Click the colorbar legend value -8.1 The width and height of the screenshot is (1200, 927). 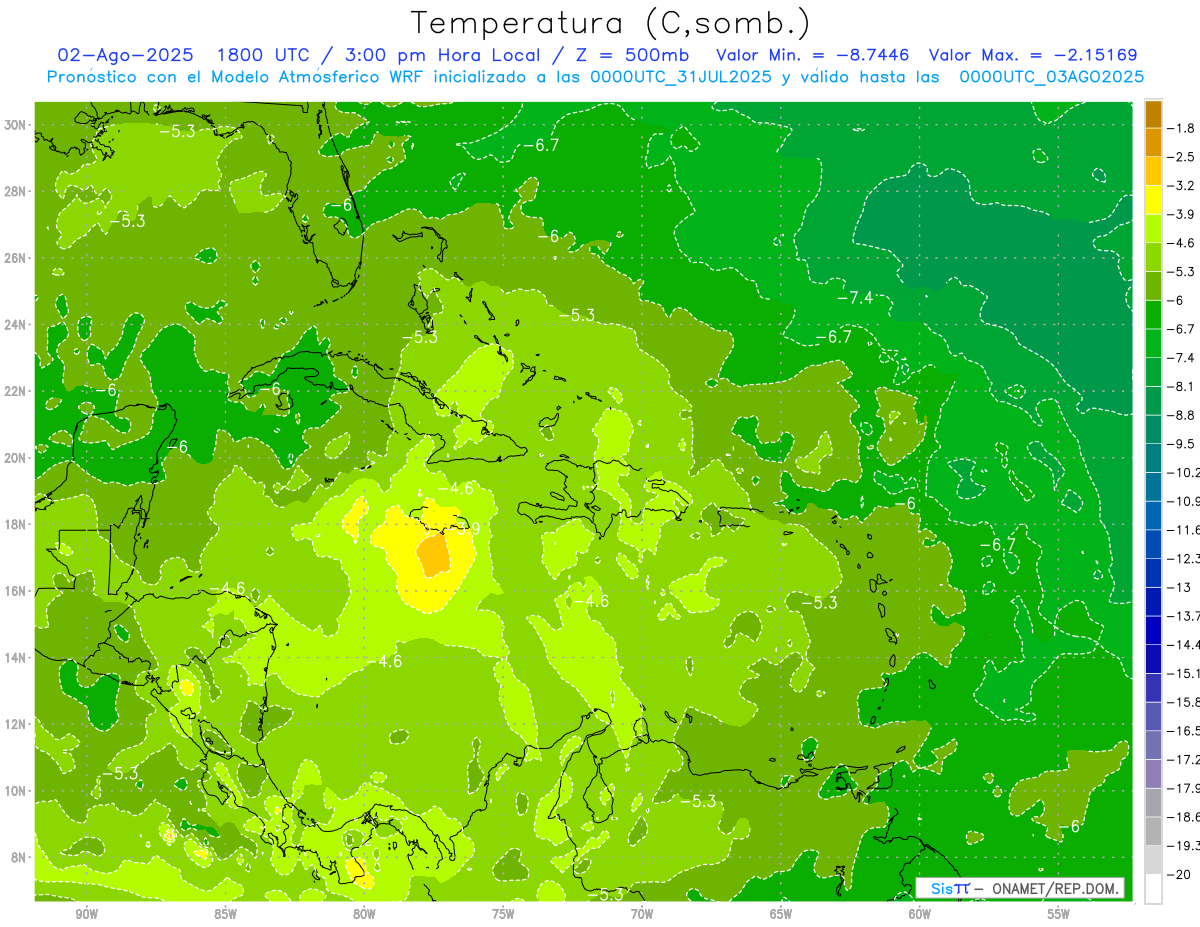click(1181, 386)
